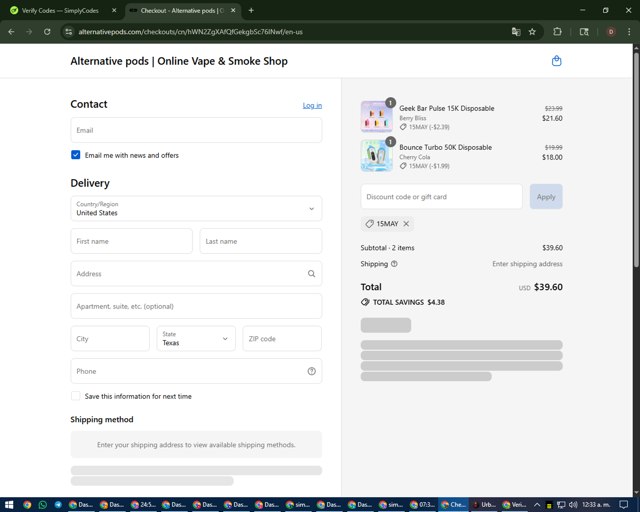
Task: Open the translate page icon in address bar
Action: pyautogui.click(x=516, y=32)
